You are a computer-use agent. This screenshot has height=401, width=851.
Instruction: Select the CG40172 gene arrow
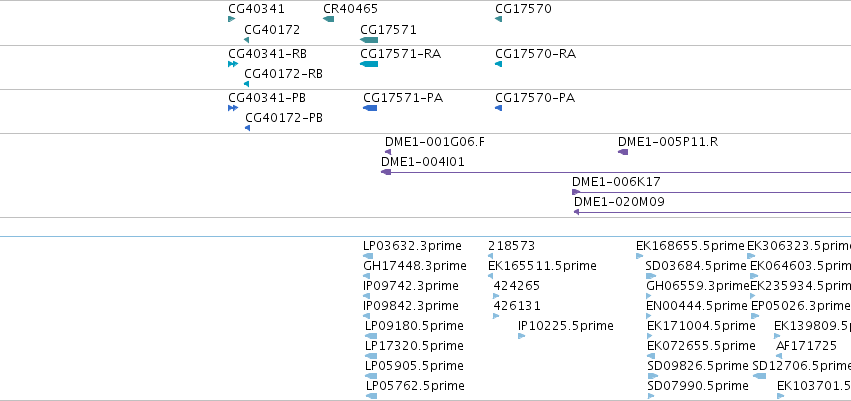(247, 40)
